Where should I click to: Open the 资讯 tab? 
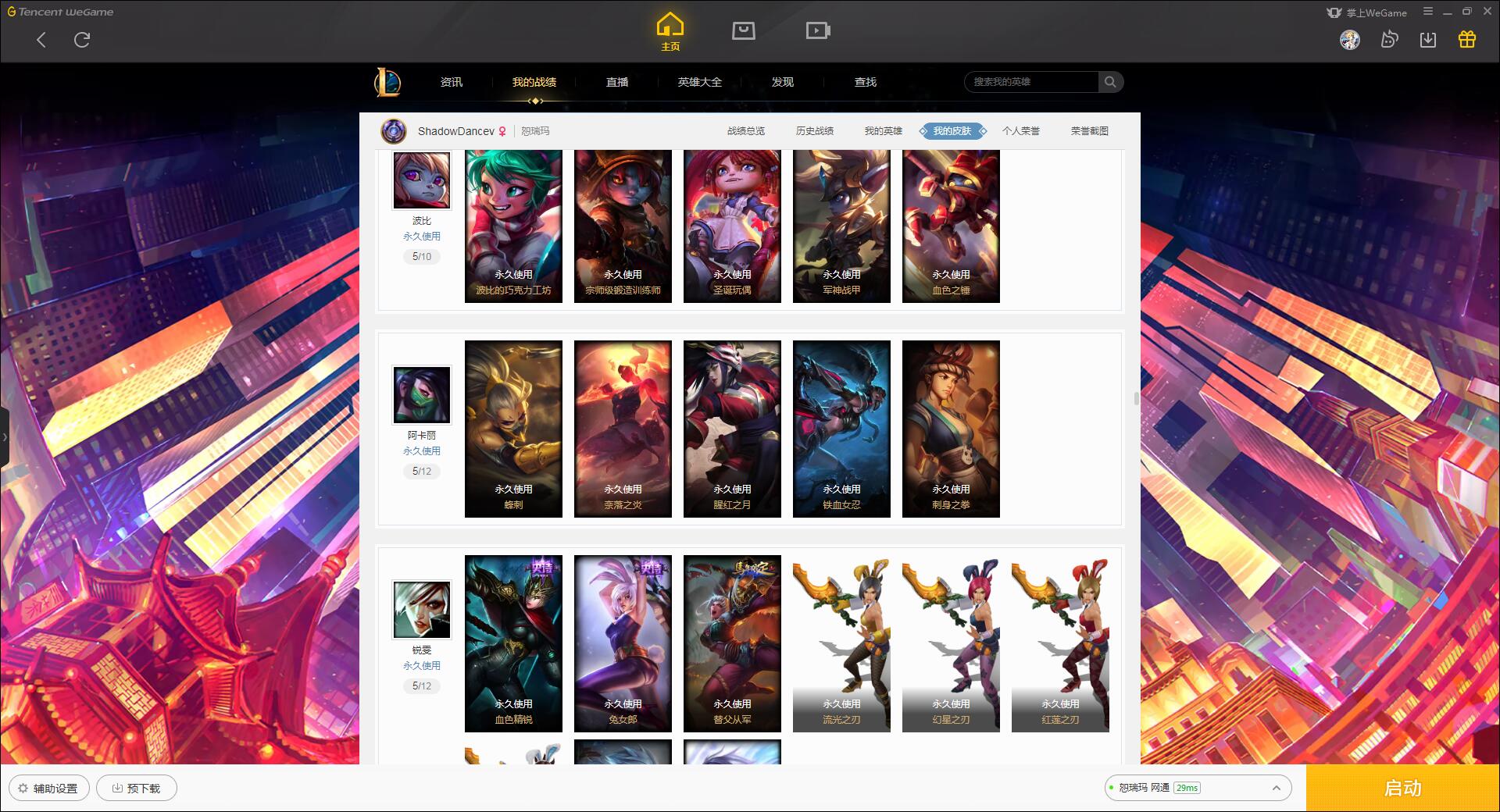point(452,82)
